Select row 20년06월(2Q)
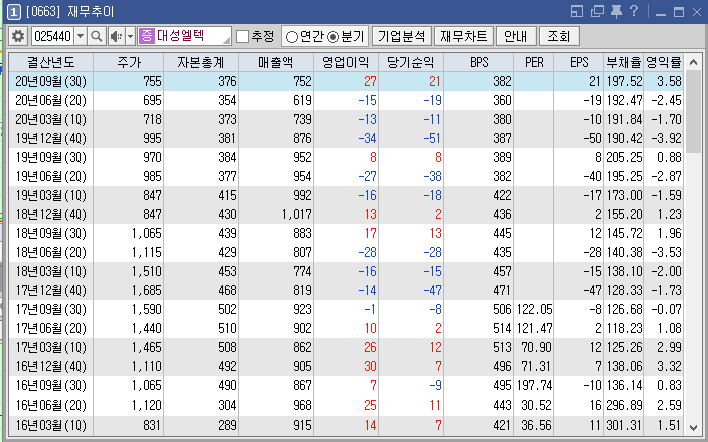The width and height of the screenshot is (708, 442). [x=346, y=100]
